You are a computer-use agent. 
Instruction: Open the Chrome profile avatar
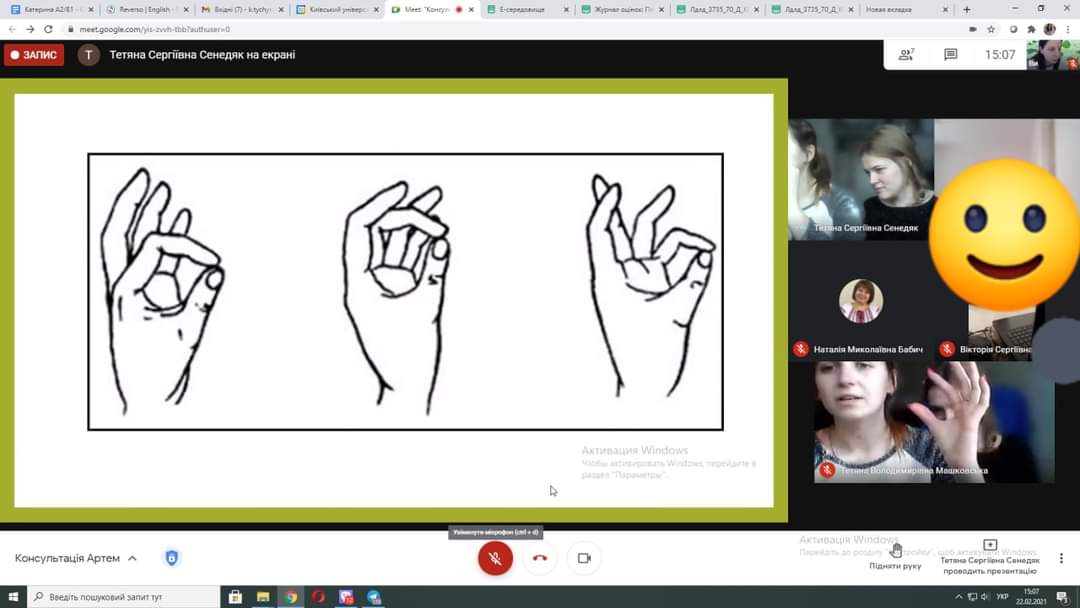tap(1050, 30)
